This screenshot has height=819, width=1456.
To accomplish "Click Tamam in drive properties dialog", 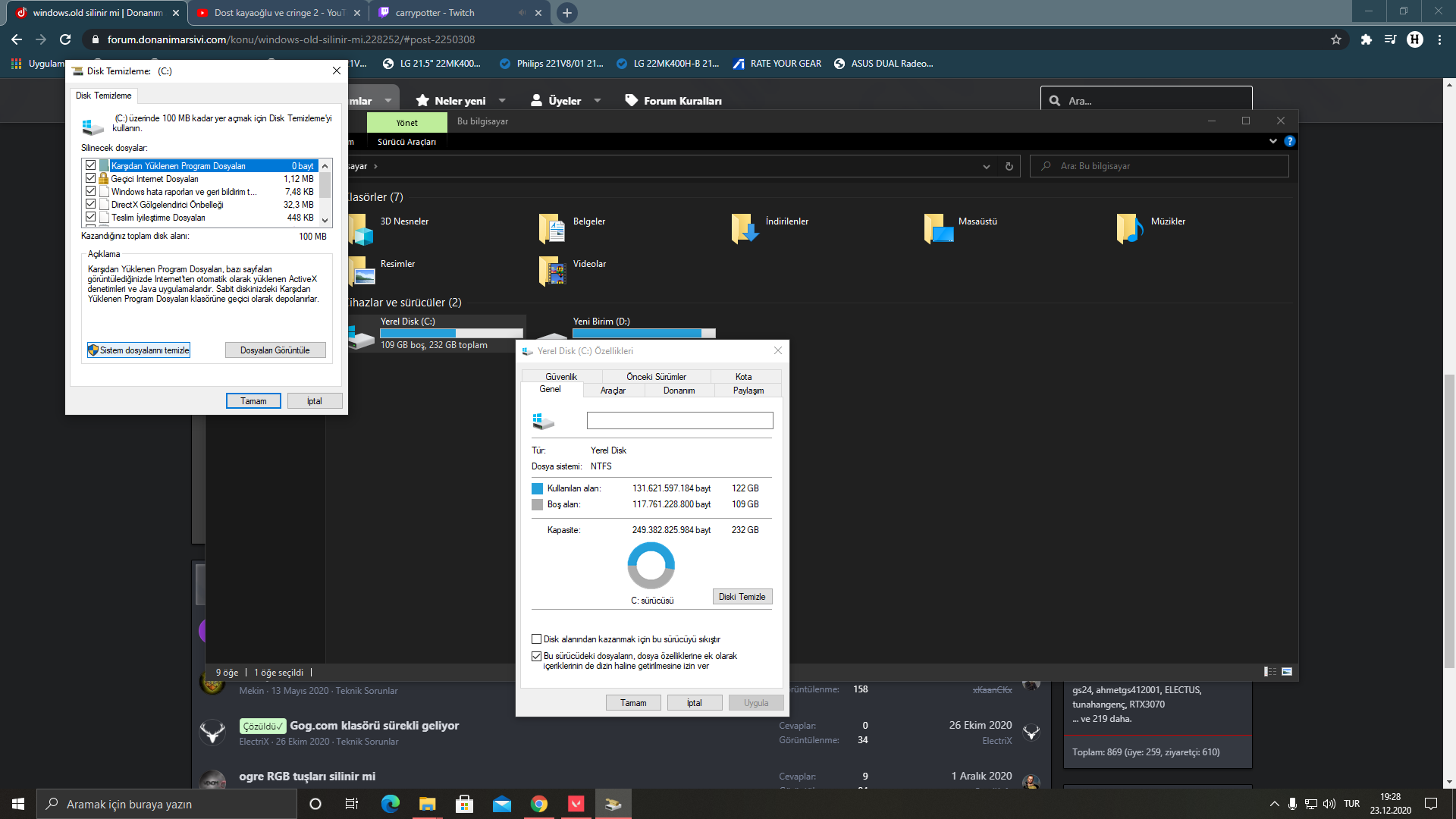I will [x=633, y=703].
